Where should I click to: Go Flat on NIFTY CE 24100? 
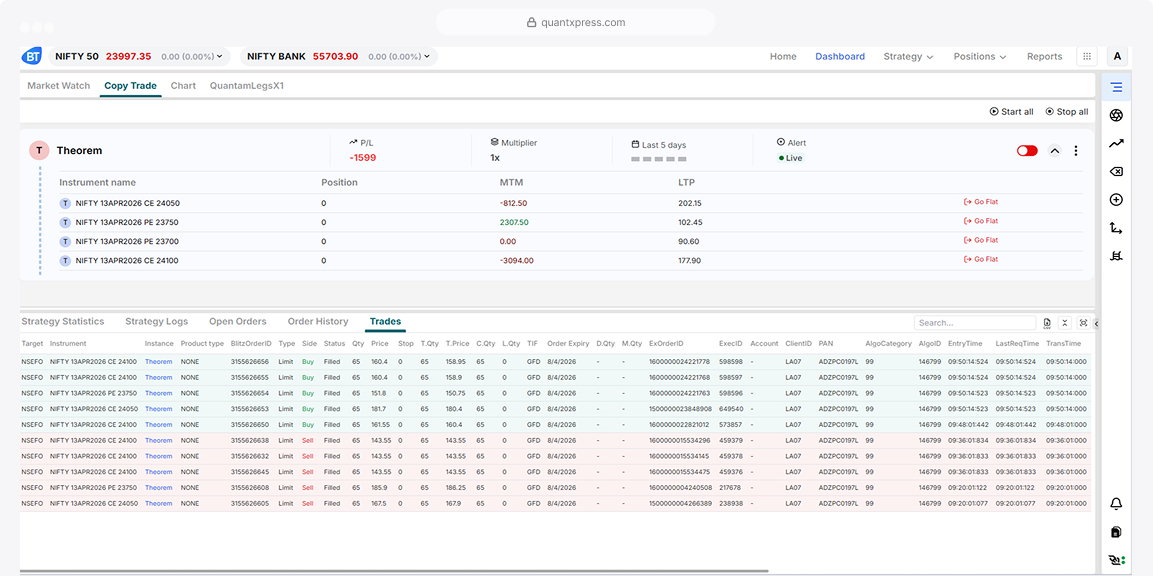[981, 259]
